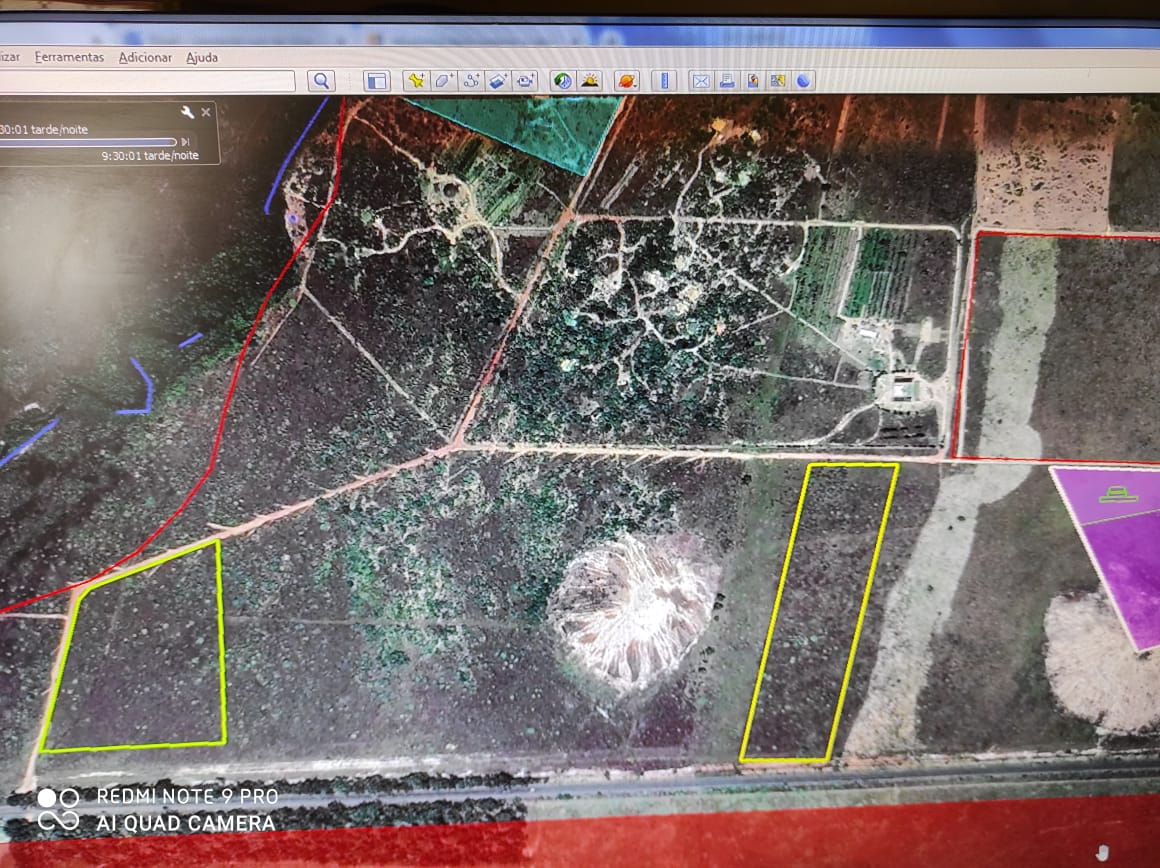Image resolution: width=1160 pixels, height=868 pixels.
Task: Click the time slider bar
Action: click(87, 142)
